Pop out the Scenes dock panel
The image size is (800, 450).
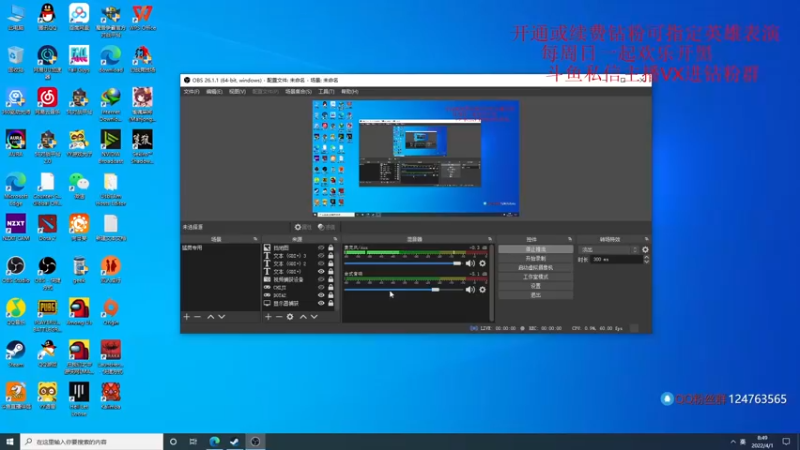pos(255,239)
